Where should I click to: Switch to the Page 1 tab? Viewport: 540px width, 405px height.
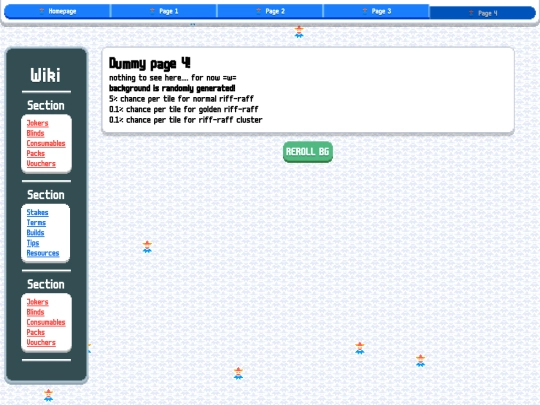[x=164, y=11]
